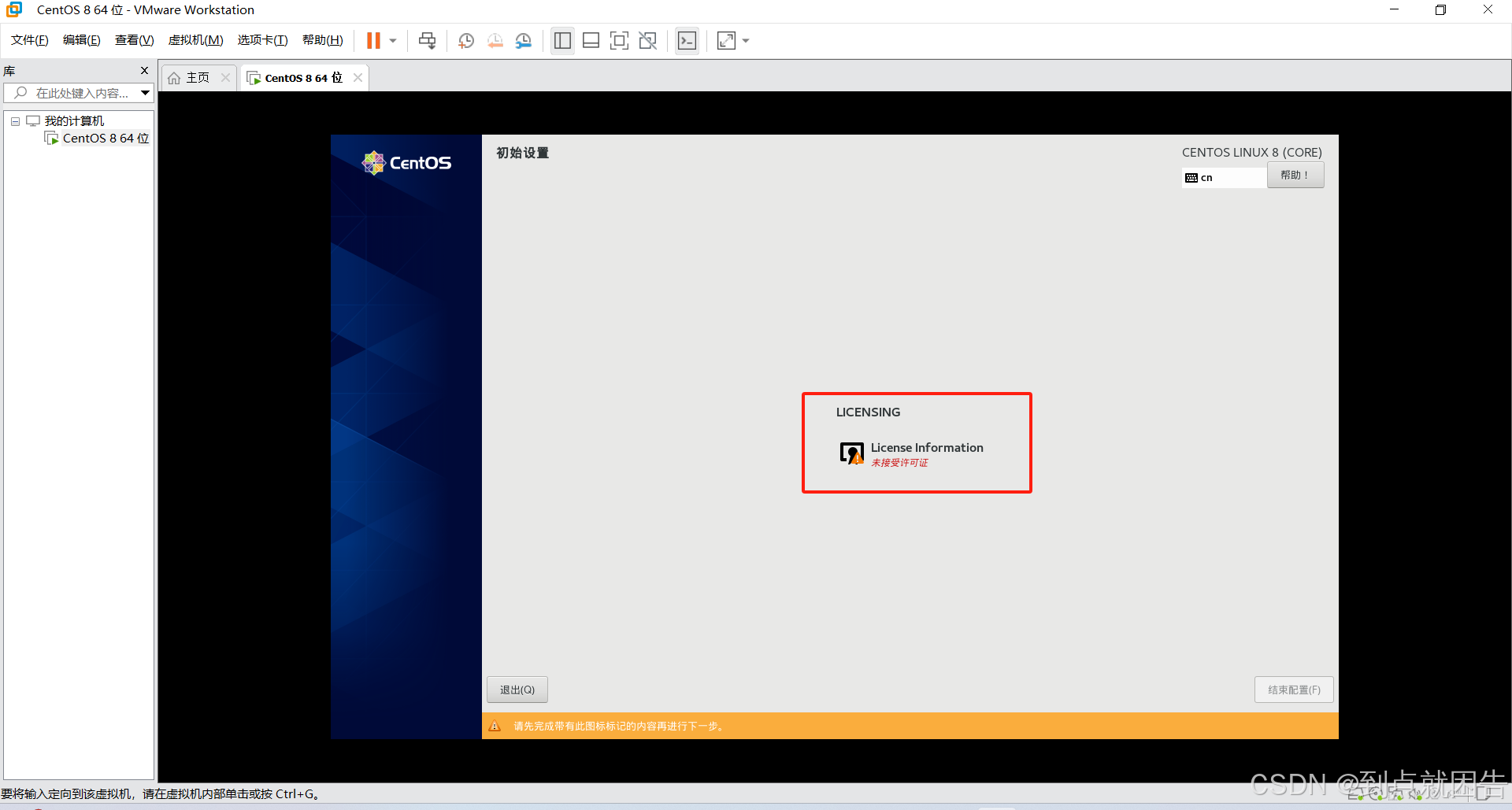Image resolution: width=1512 pixels, height=810 pixels.
Task: Open the console view
Action: pyautogui.click(x=687, y=41)
